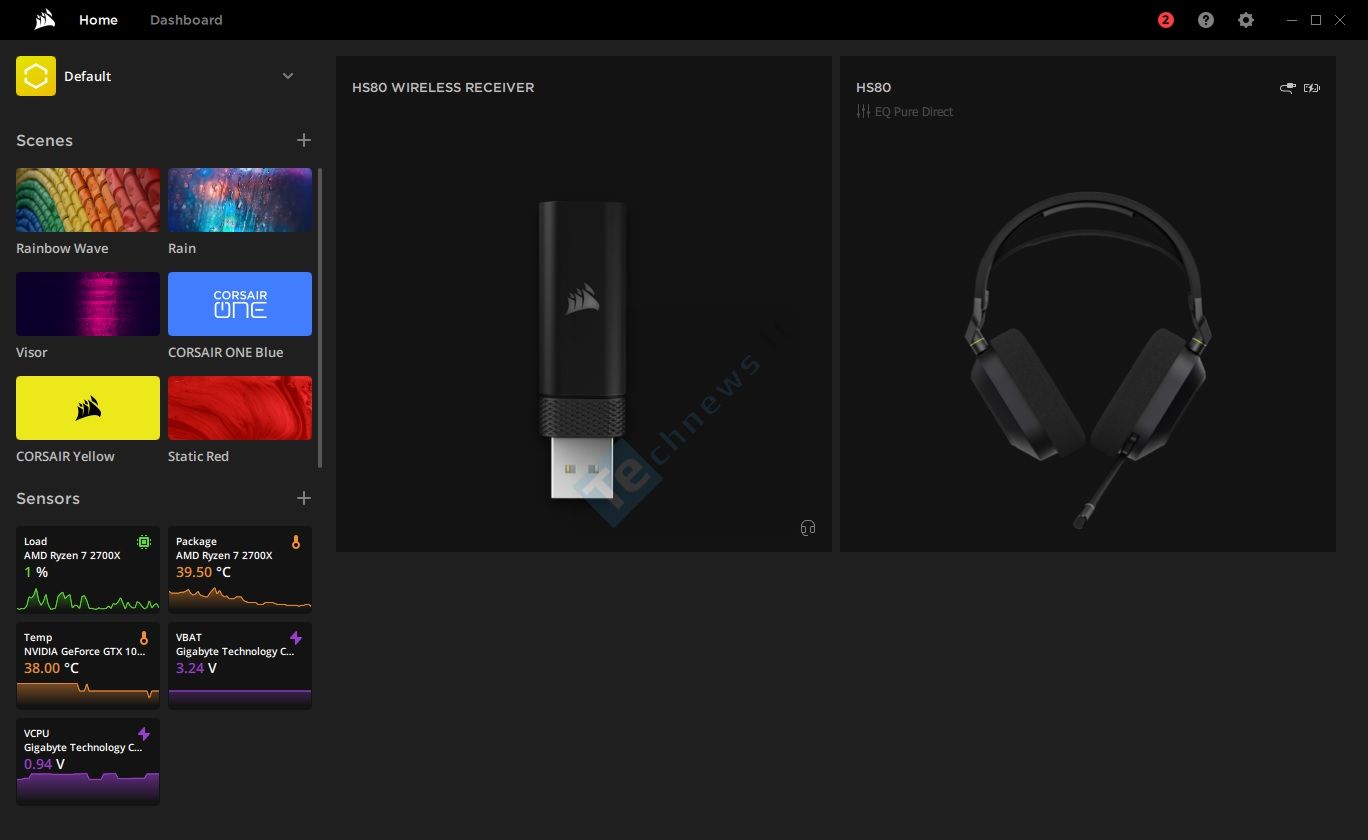Image resolution: width=1368 pixels, height=840 pixels.
Task: Switch to the Home tab
Action: (x=98, y=20)
